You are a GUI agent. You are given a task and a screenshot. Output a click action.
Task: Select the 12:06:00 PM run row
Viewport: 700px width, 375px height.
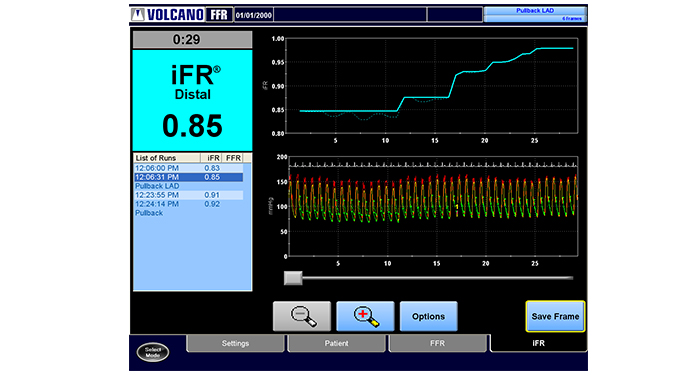189,168
